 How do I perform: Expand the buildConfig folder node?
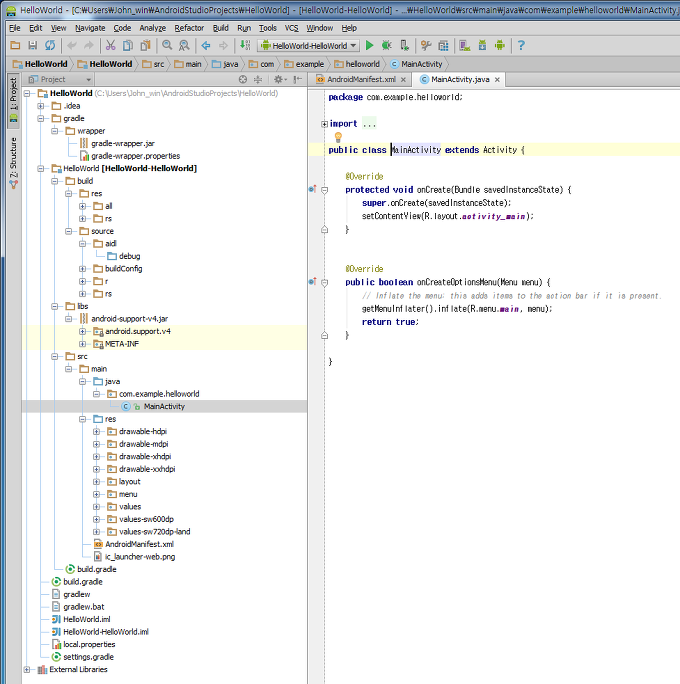(x=82, y=269)
